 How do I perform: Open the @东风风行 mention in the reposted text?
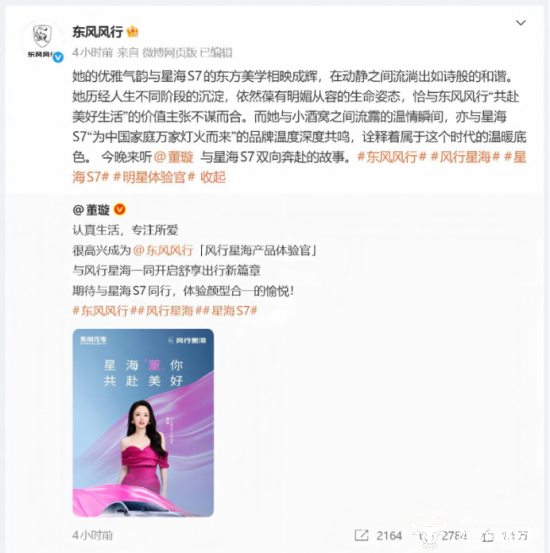[x=163, y=250]
